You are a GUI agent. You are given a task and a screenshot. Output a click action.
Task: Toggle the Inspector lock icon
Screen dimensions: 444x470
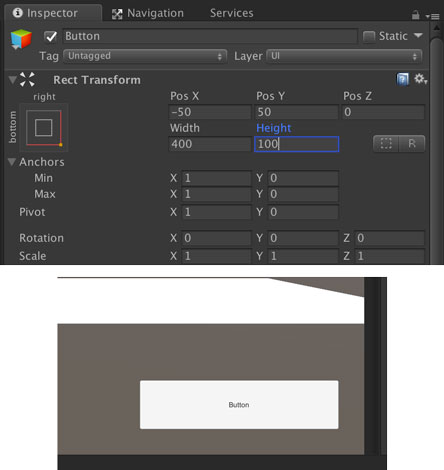click(x=415, y=15)
